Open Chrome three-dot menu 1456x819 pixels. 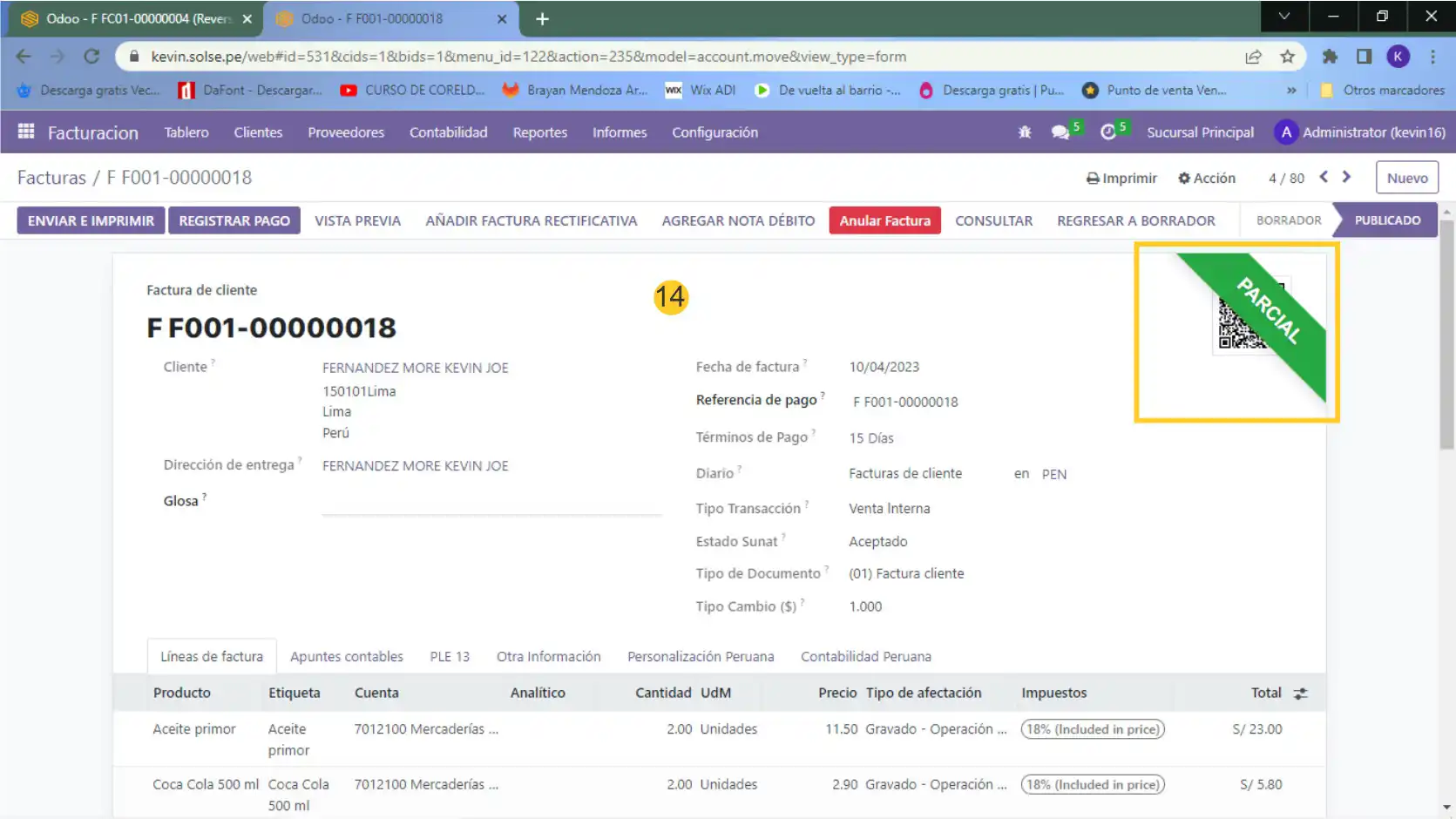[1432, 57]
